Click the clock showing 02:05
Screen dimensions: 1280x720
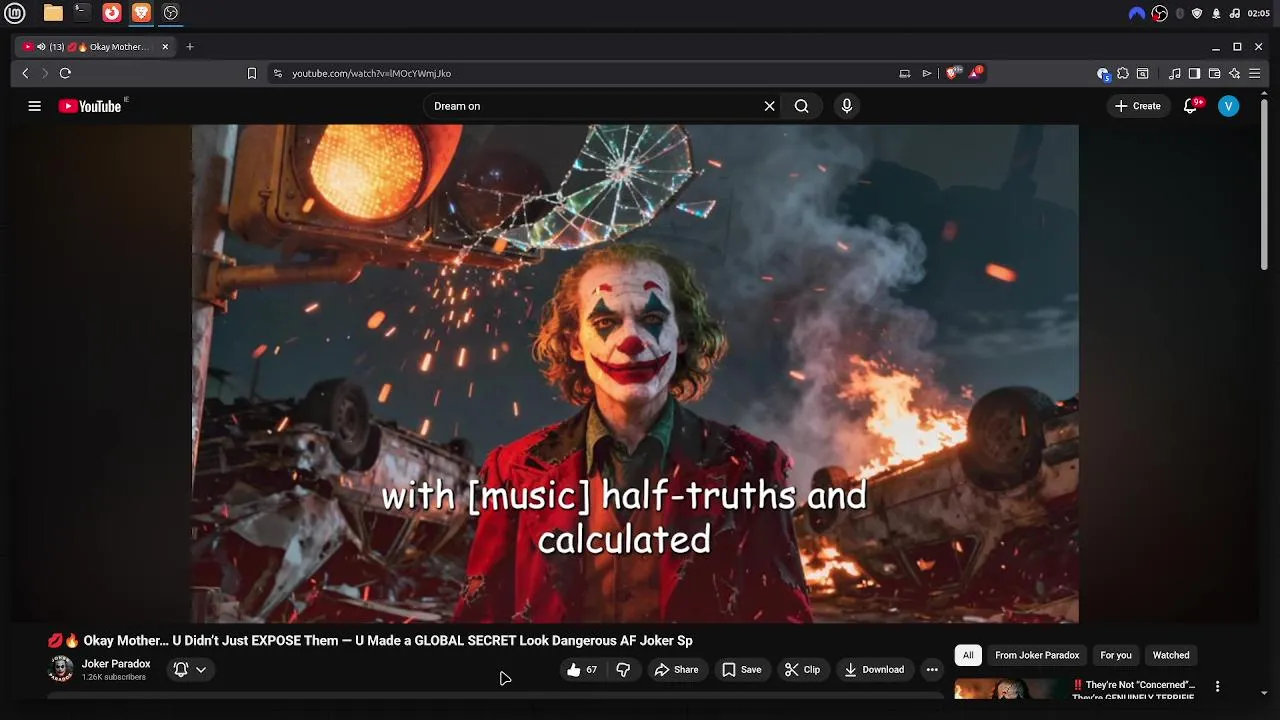[x=1259, y=13]
